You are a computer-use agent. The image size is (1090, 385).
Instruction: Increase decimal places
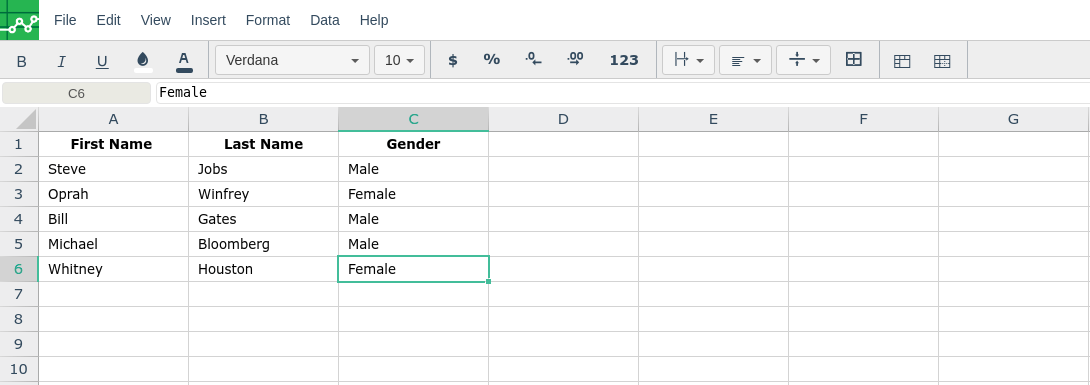coord(575,60)
